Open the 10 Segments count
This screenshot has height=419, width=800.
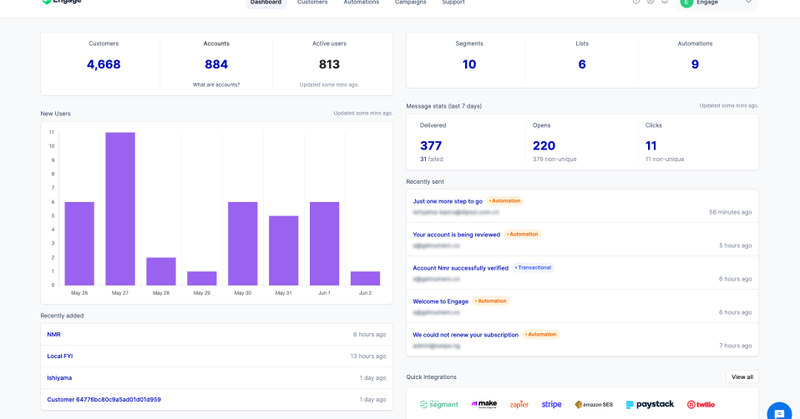coord(469,64)
